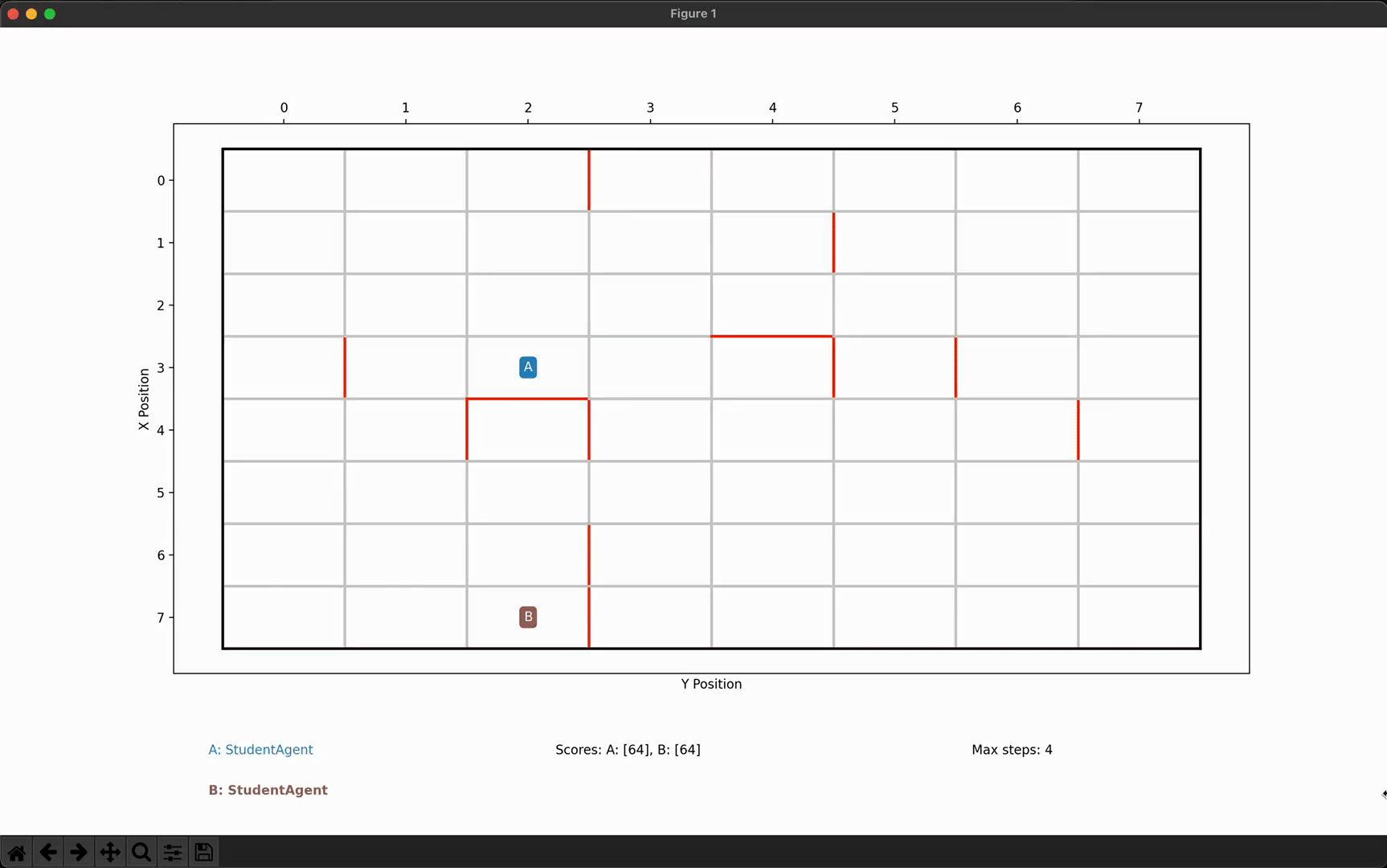This screenshot has height=868, width=1387.
Task: Select the Pan axes tool
Action: click(110, 852)
